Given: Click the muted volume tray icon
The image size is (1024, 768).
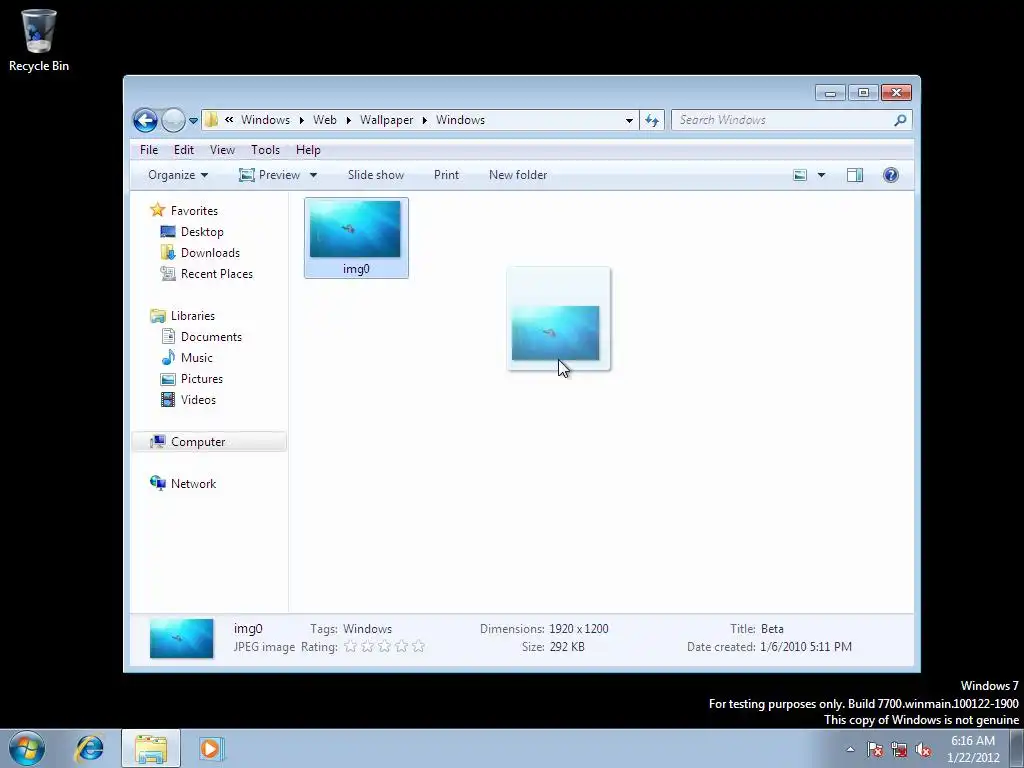Looking at the screenshot, I should tap(923, 749).
